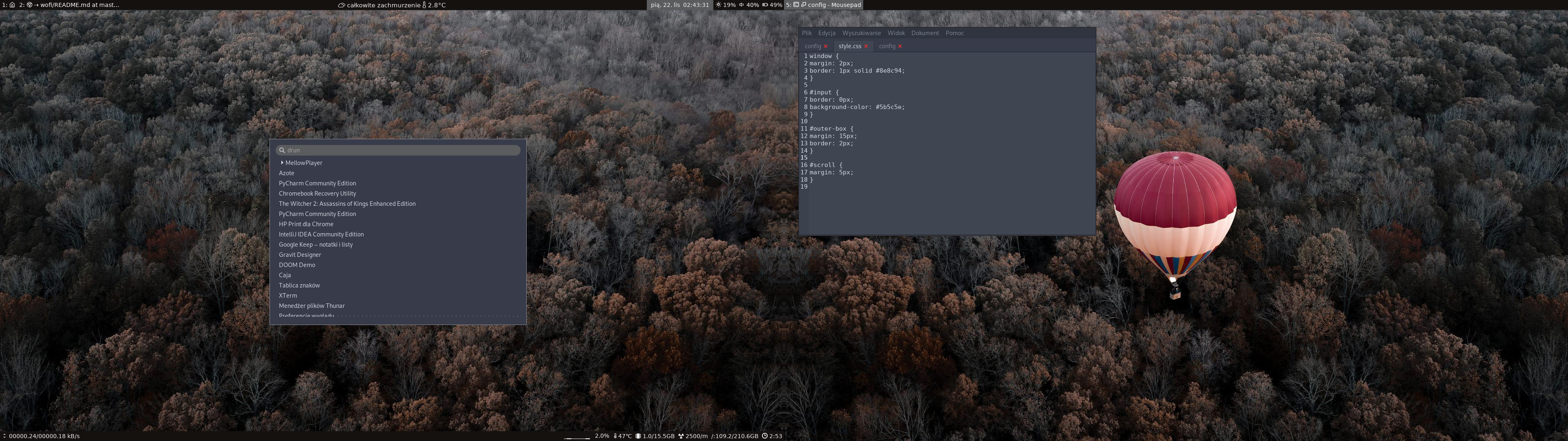Open the Plik menu
The height and width of the screenshot is (441, 1568).
806,33
